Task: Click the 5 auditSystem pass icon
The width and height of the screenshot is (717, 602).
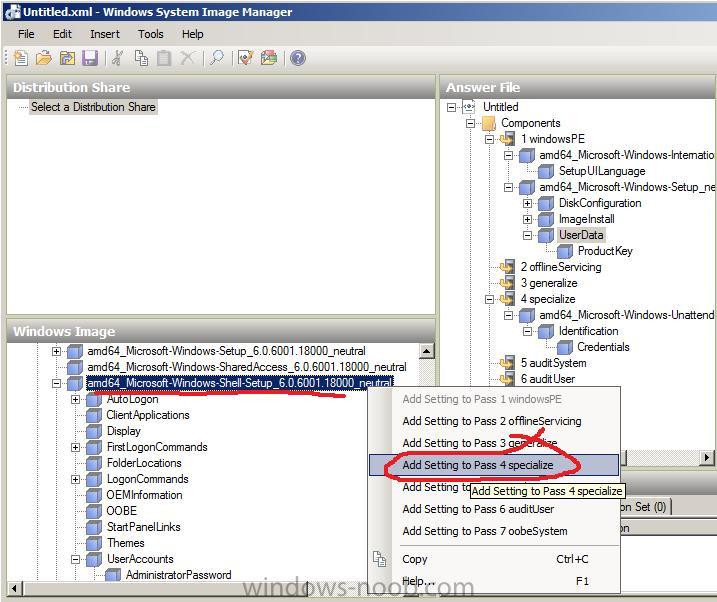Action: point(508,363)
